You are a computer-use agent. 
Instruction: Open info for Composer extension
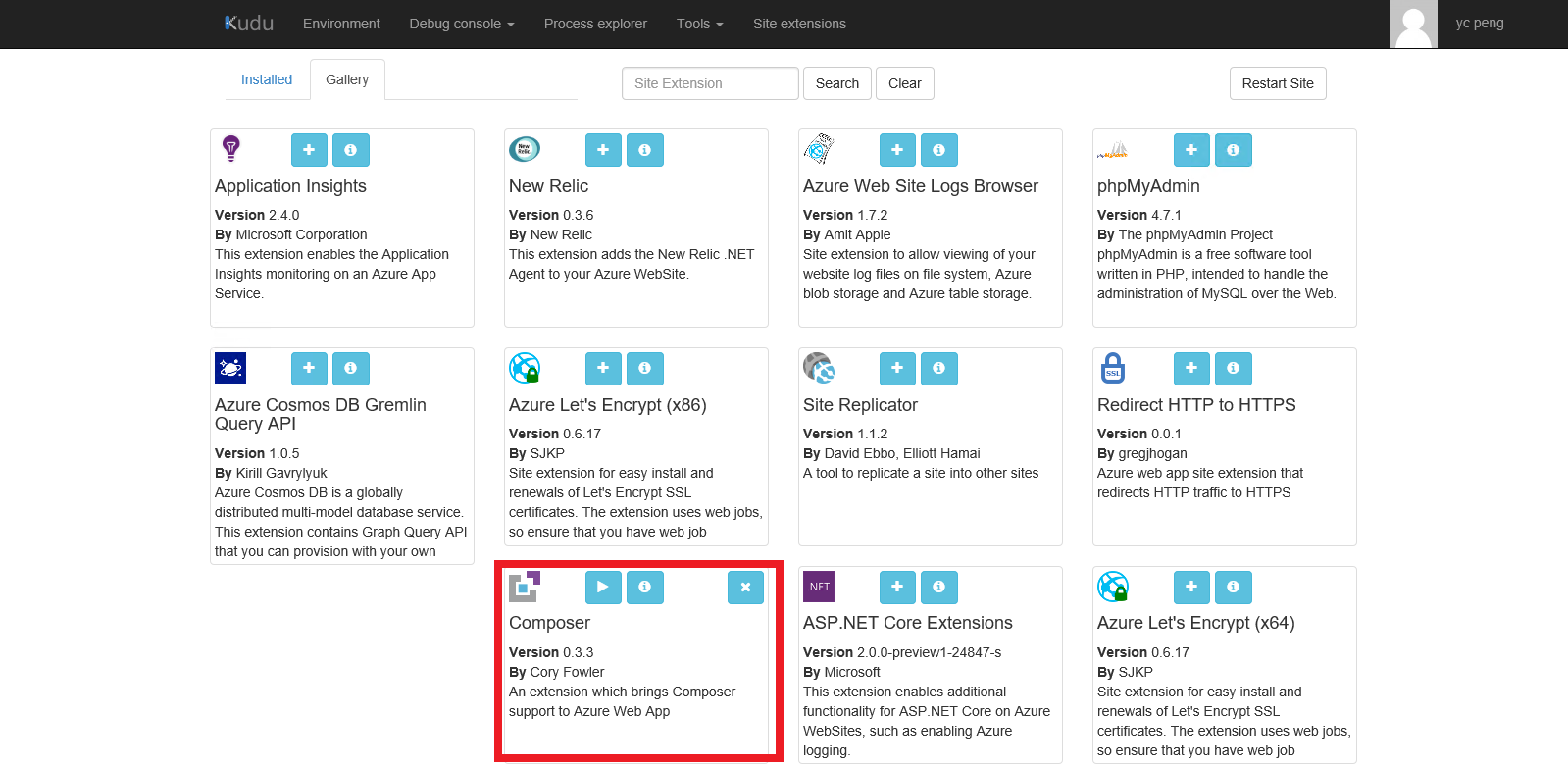[x=645, y=588]
